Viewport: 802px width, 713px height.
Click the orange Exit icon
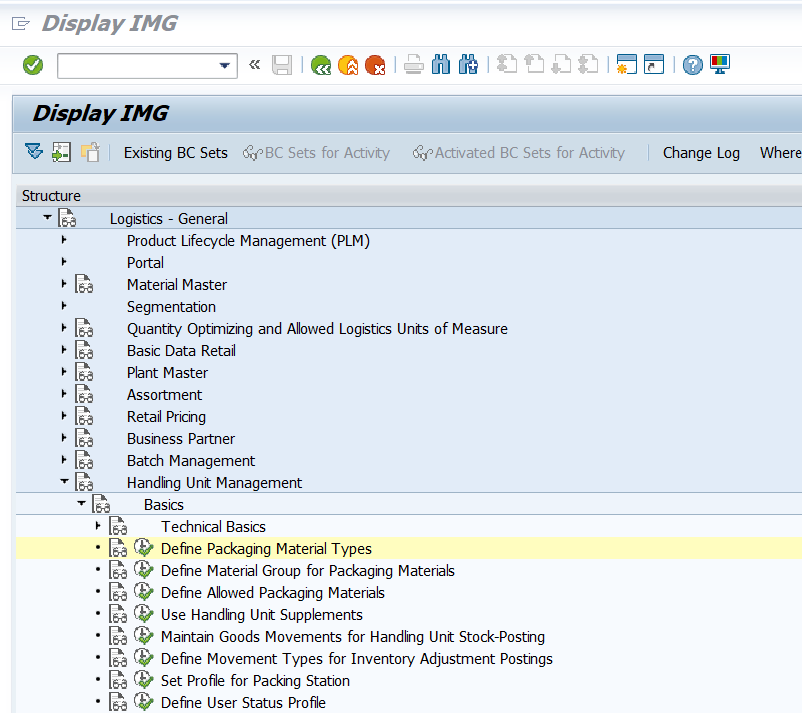[348, 65]
